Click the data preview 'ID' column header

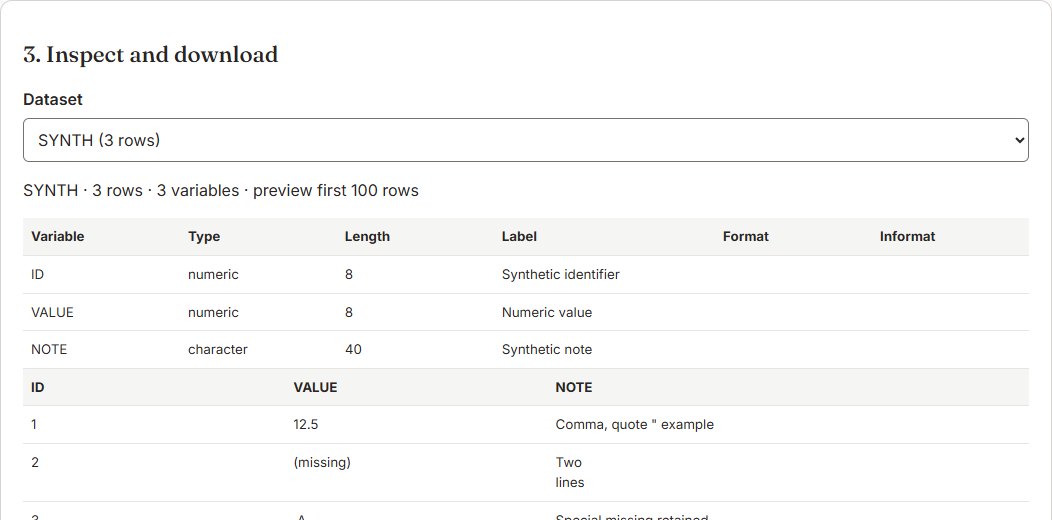click(x=38, y=387)
